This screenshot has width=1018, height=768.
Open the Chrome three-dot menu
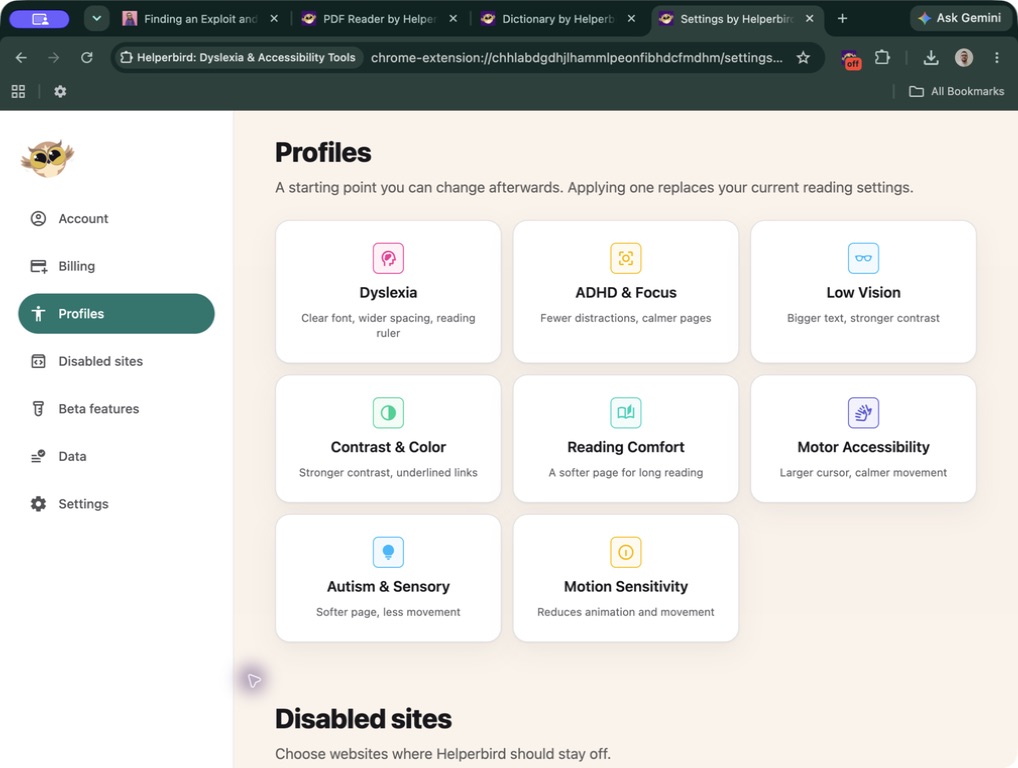pyautogui.click(x=997, y=58)
